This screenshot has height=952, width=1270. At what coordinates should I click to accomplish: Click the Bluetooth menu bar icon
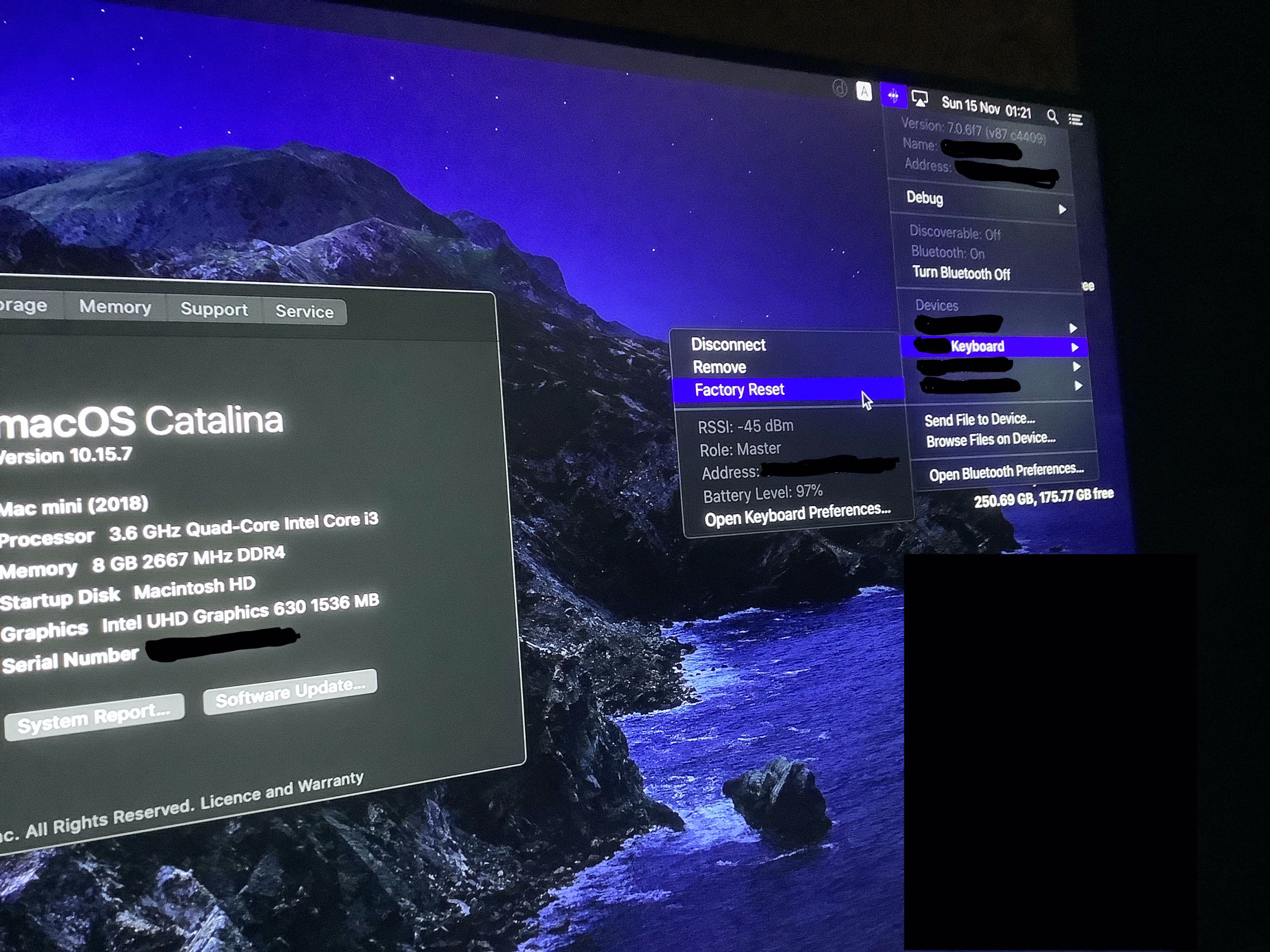click(893, 96)
